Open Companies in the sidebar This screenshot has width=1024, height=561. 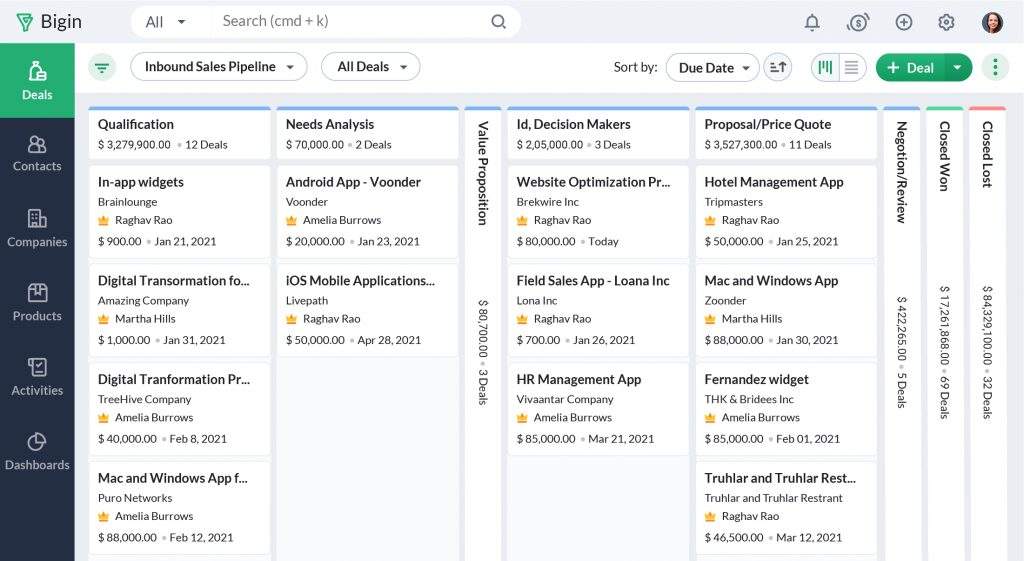[x=37, y=229]
